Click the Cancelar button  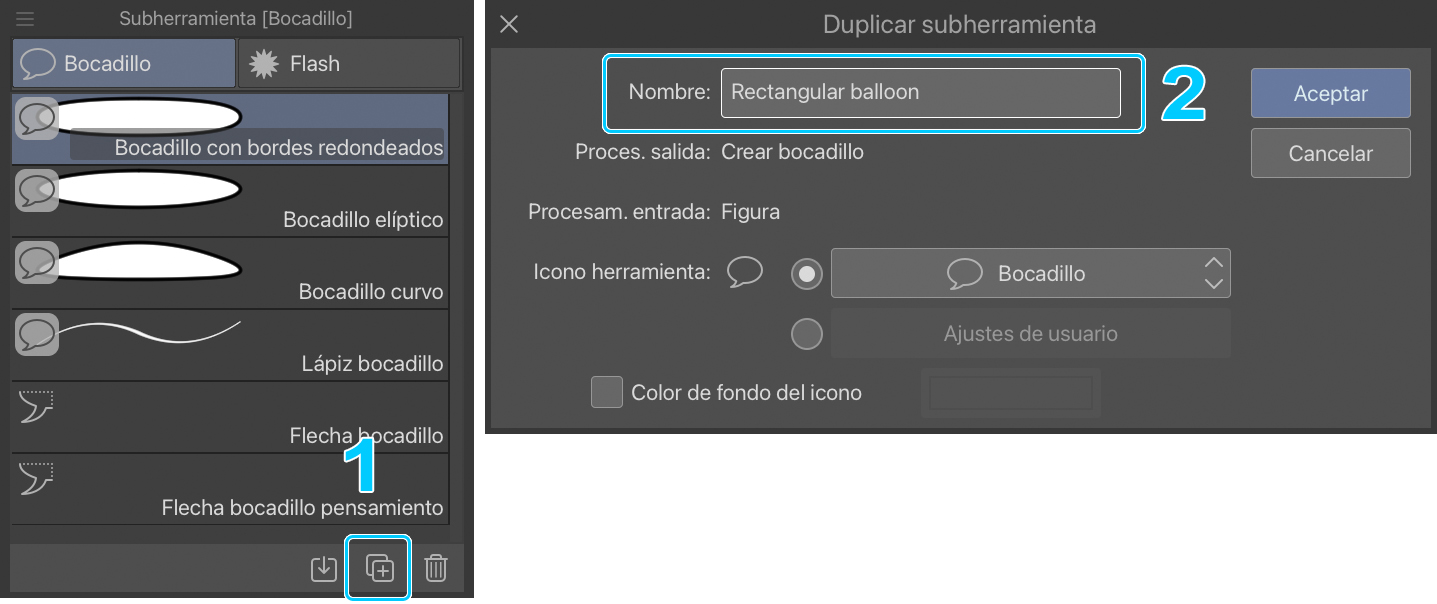point(1330,153)
